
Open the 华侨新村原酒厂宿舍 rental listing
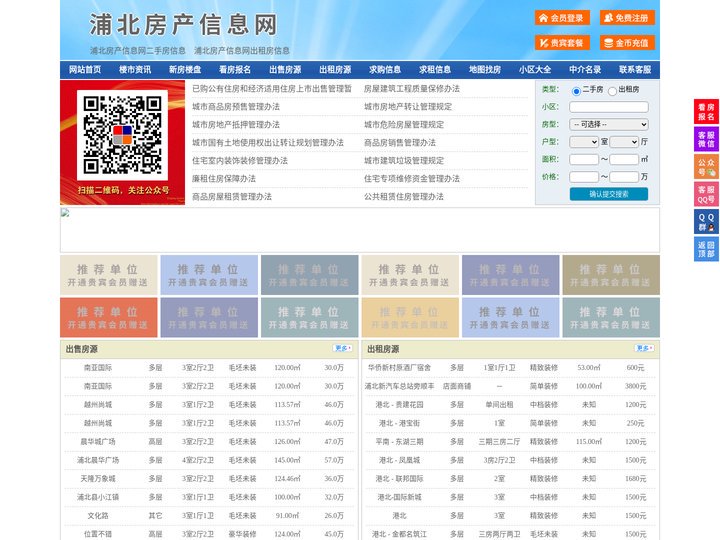[x=399, y=368]
